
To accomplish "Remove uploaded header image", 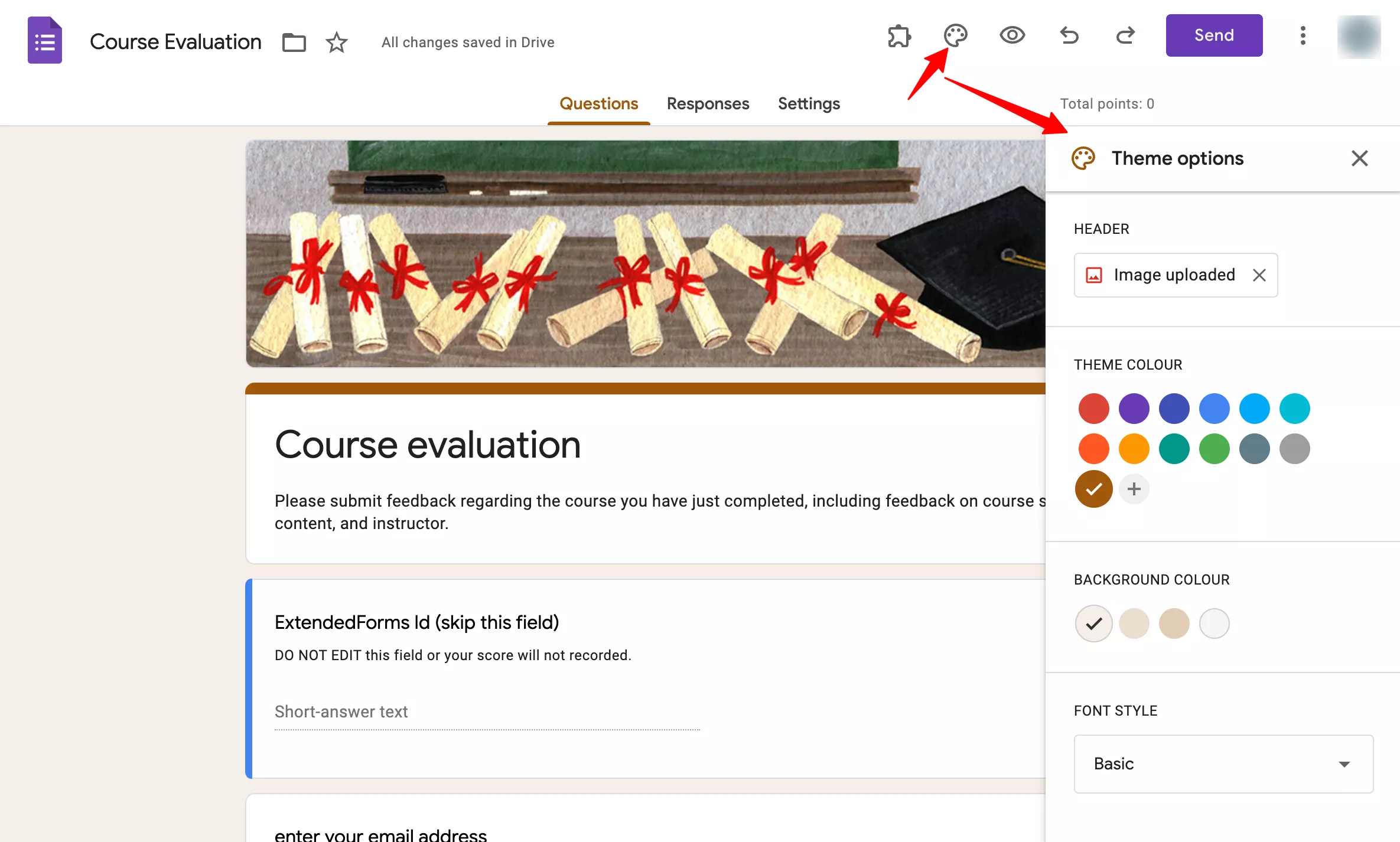I will coord(1259,275).
